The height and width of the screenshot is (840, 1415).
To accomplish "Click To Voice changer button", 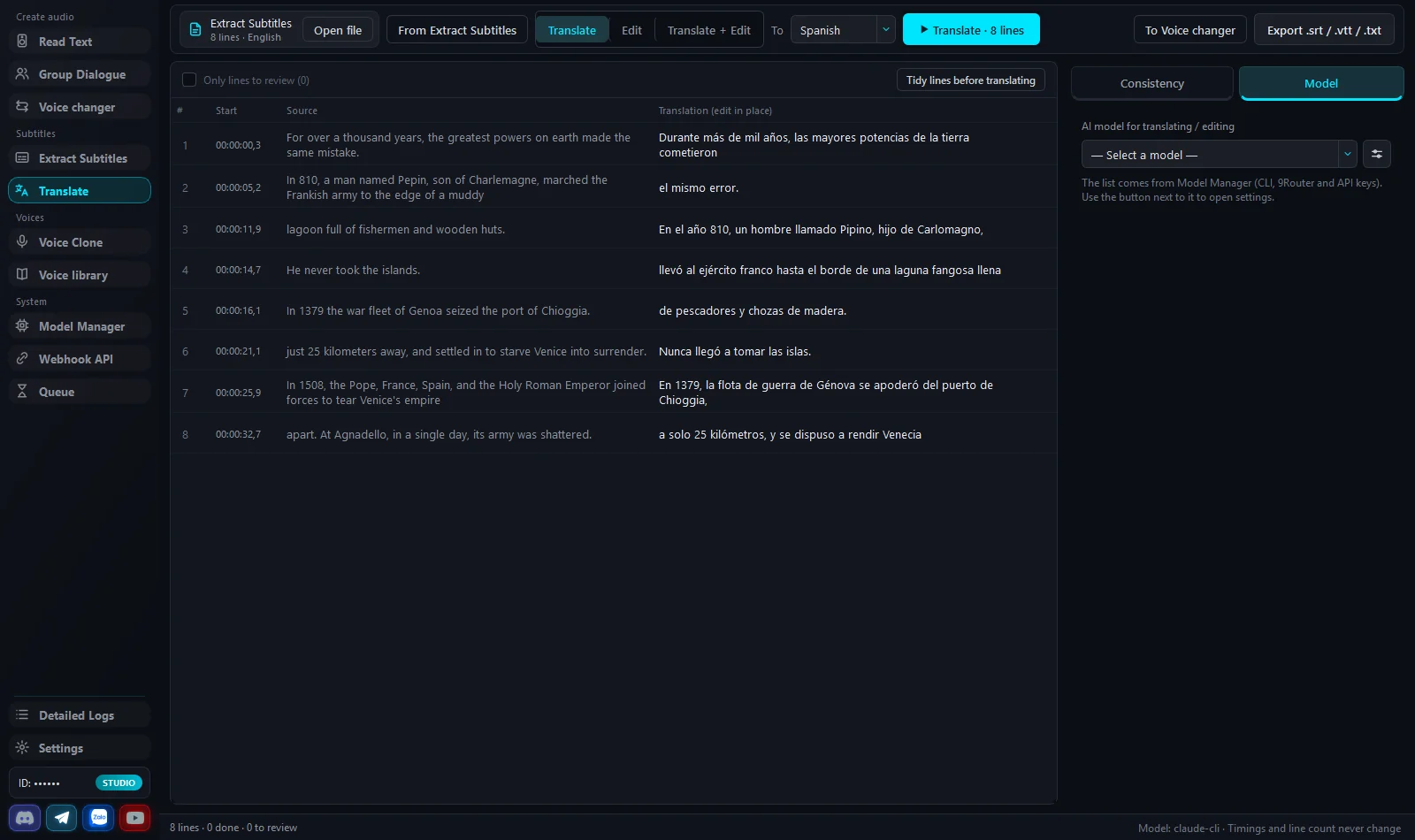I will 1190,30.
